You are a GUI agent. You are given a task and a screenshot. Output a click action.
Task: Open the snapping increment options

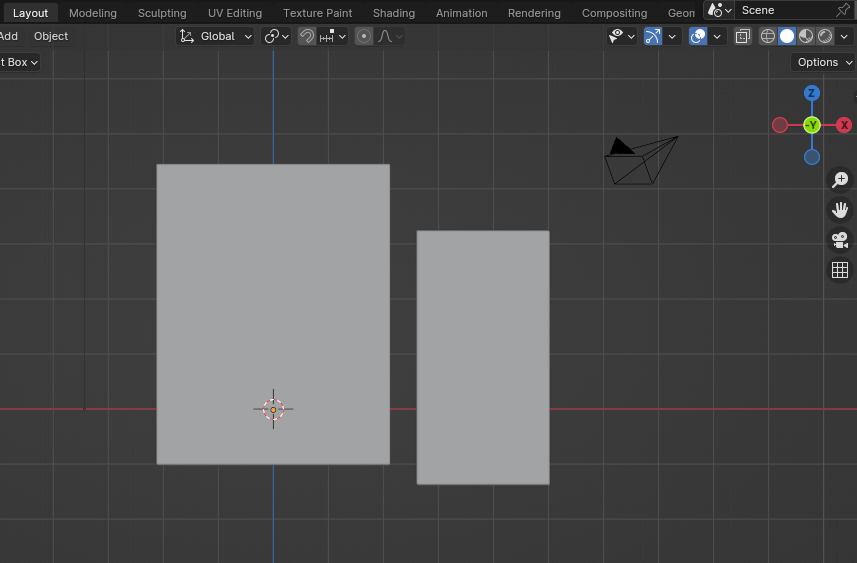click(x=333, y=36)
